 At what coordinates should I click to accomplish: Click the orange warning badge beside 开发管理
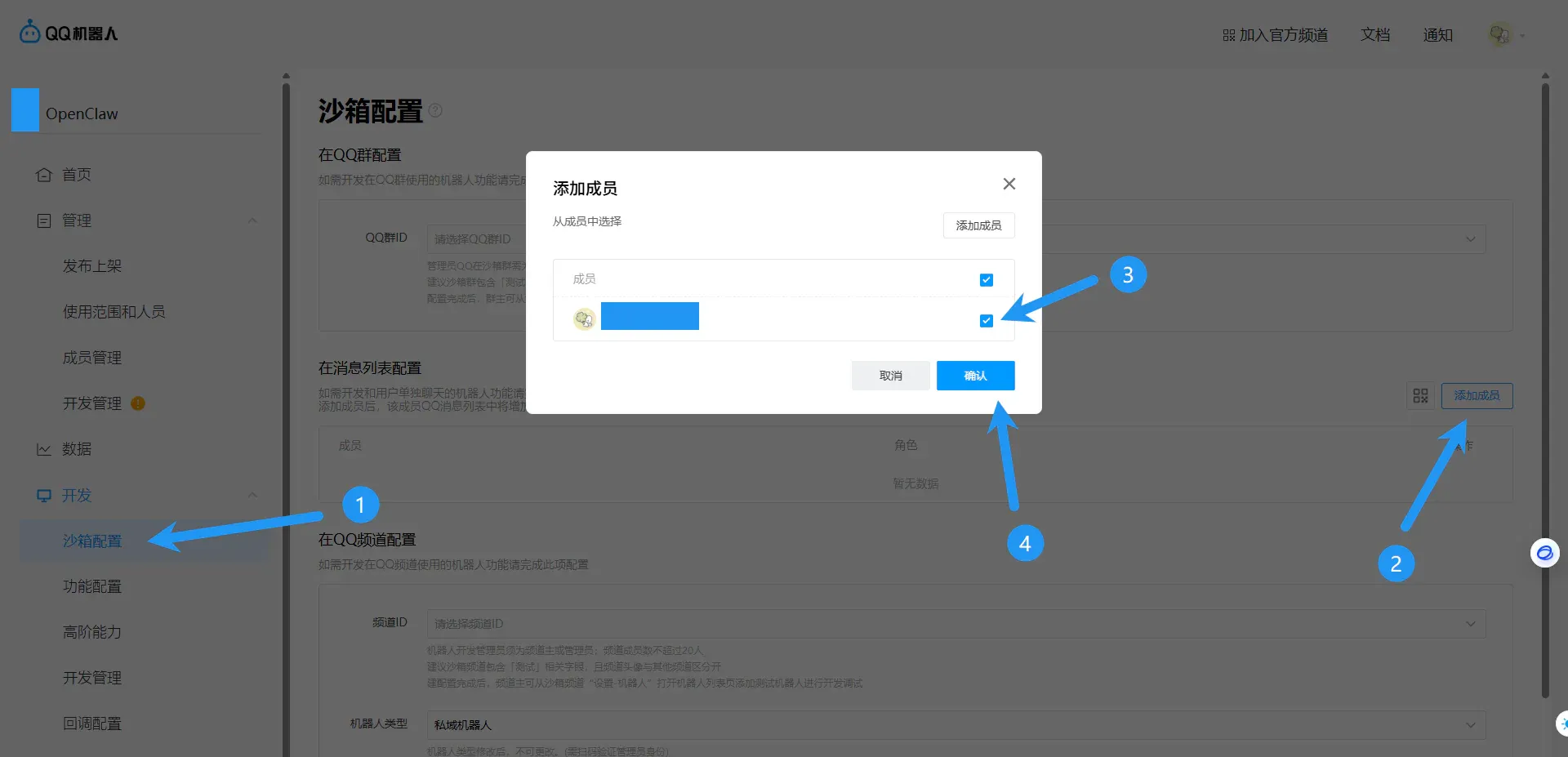click(138, 403)
